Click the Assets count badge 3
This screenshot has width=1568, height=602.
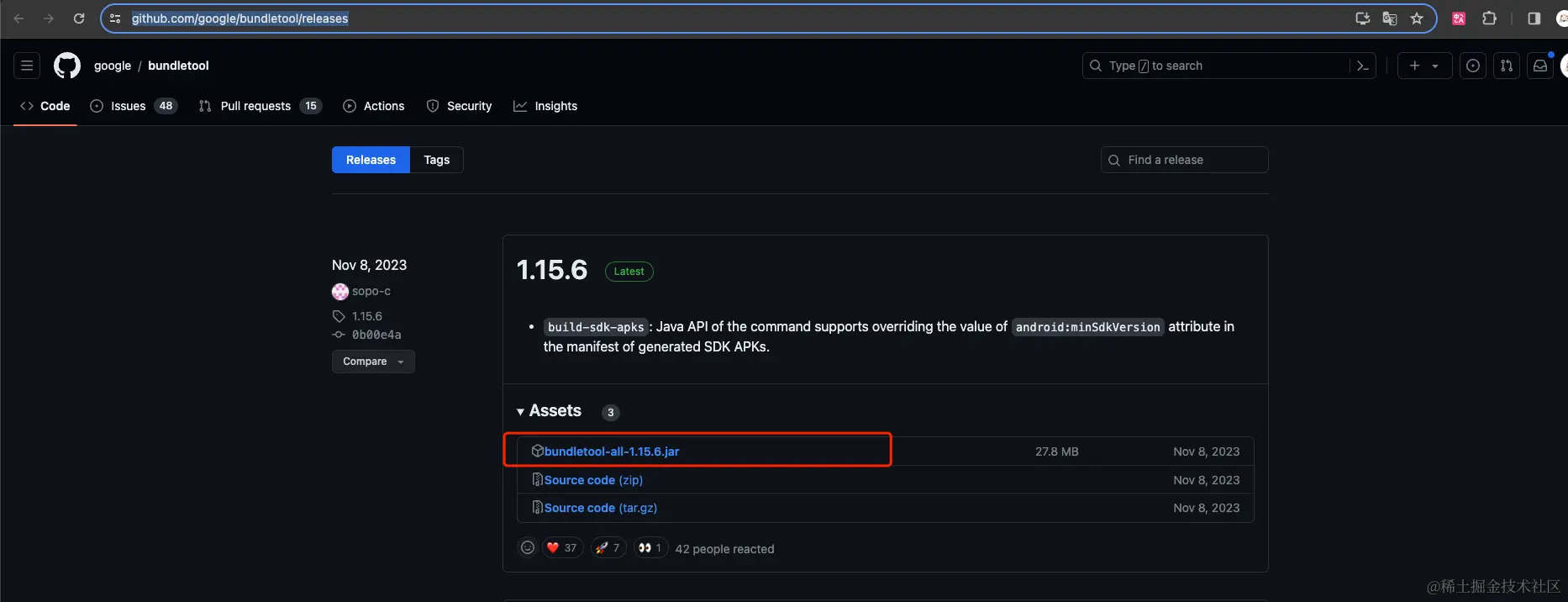pos(611,412)
